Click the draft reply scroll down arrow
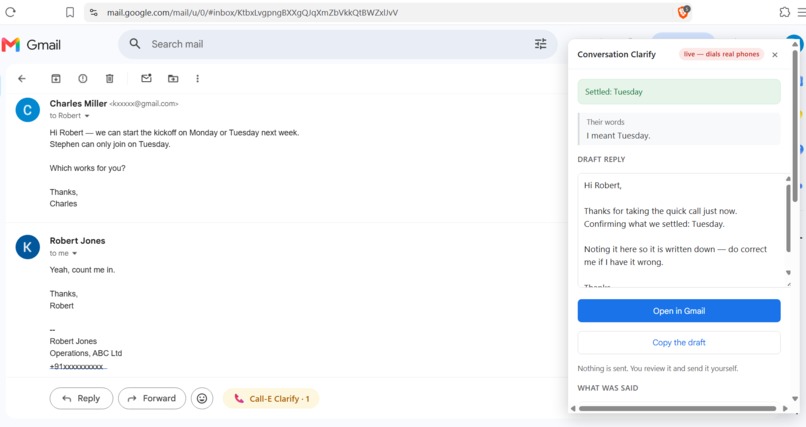The height and width of the screenshot is (427, 806). 788,273
